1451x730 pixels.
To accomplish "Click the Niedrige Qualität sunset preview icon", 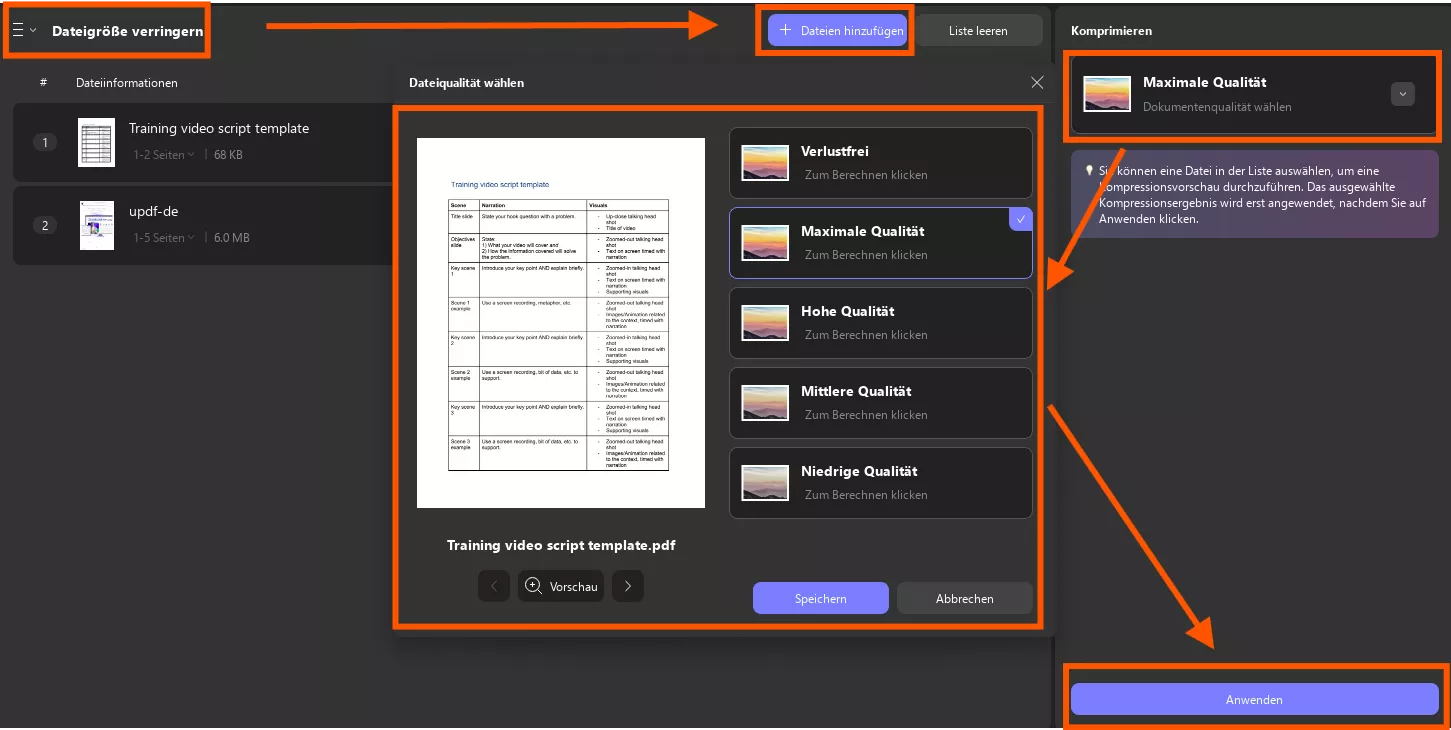I will (x=765, y=483).
